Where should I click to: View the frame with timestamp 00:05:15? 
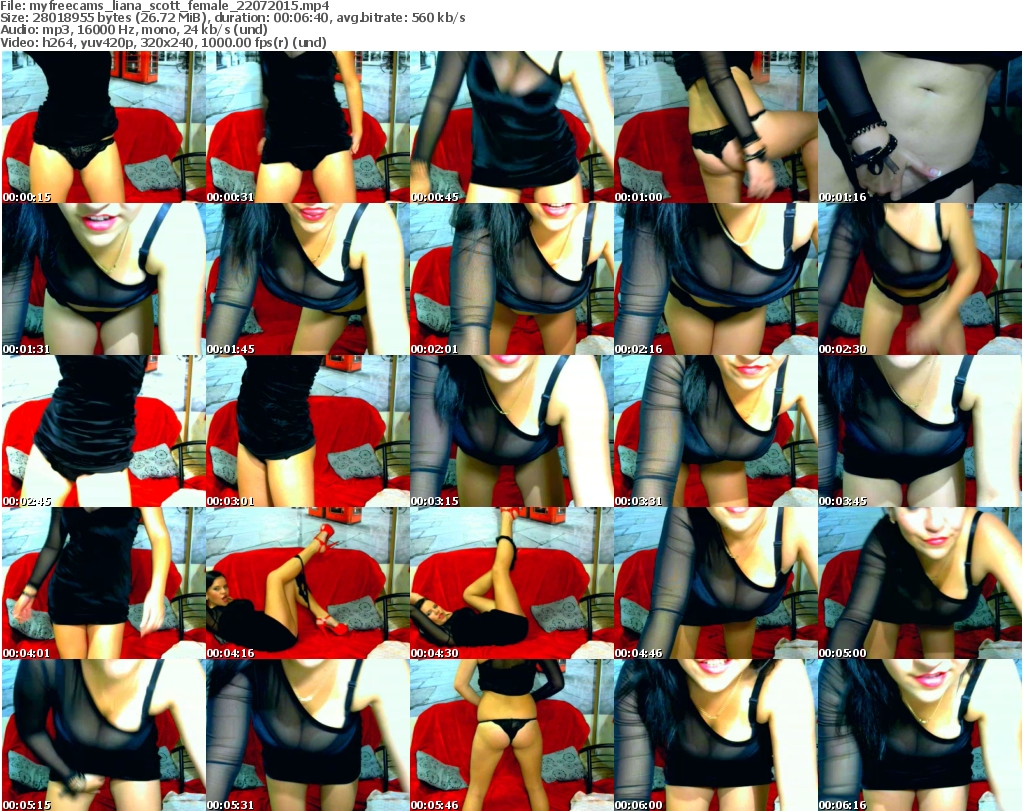click(x=104, y=735)
